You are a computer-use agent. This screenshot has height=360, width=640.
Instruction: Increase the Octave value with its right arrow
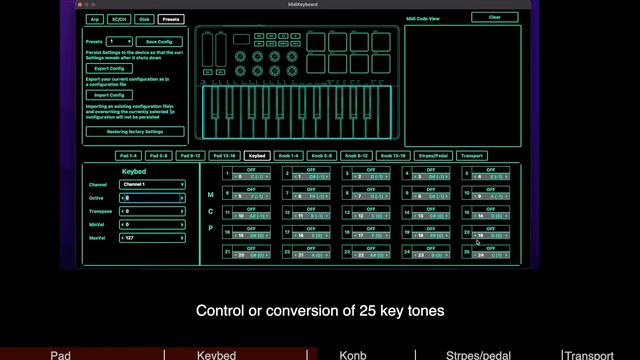pos(182,198)
